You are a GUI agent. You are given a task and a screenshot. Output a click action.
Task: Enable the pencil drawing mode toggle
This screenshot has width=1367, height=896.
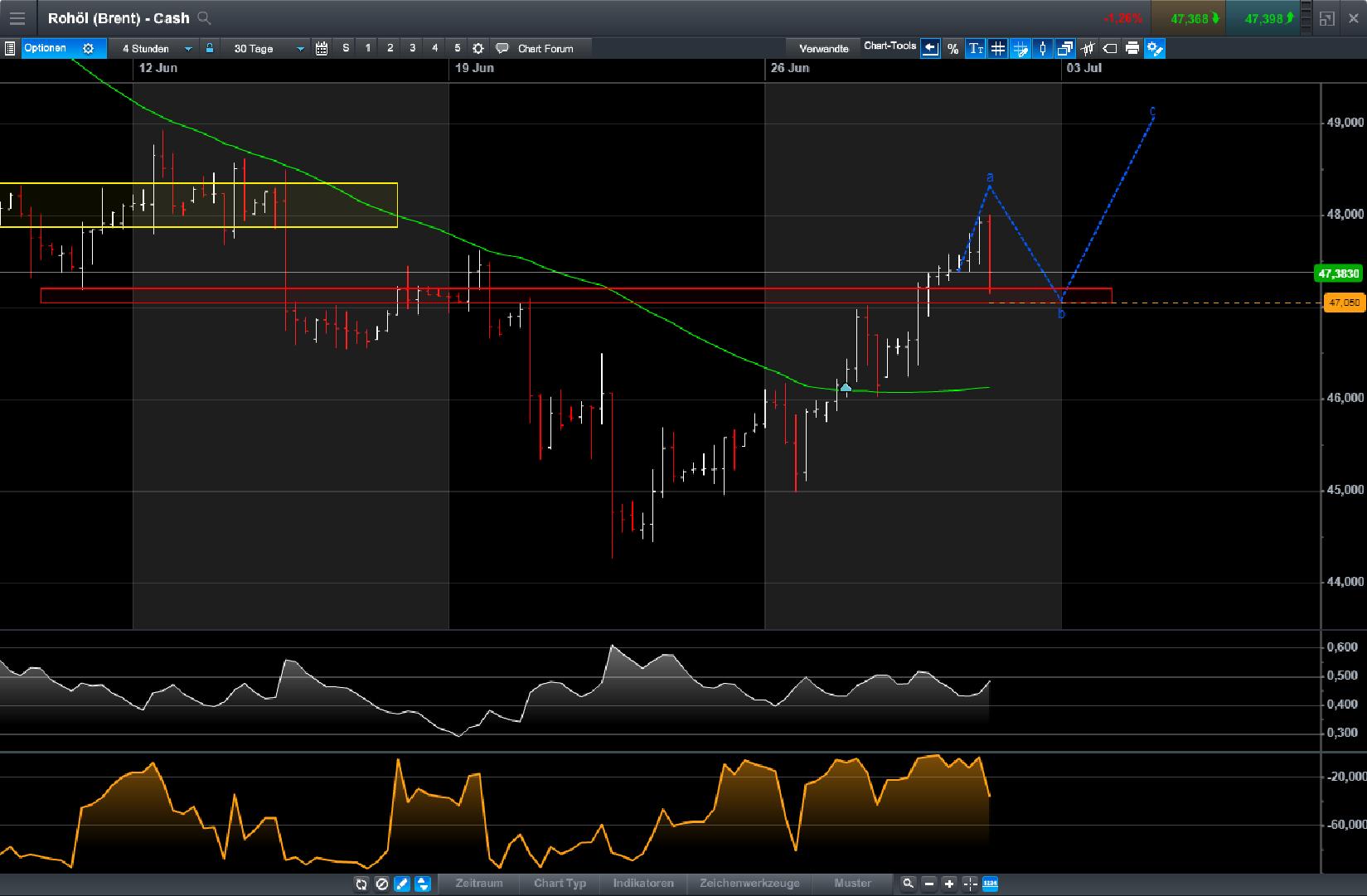(x=401, y=884)
